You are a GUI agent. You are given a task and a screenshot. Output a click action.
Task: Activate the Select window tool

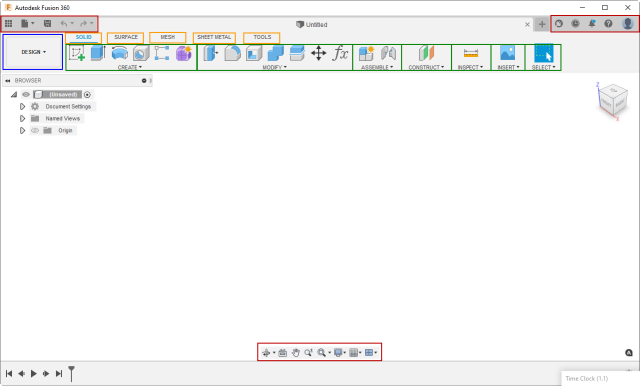tap(543, 53)
